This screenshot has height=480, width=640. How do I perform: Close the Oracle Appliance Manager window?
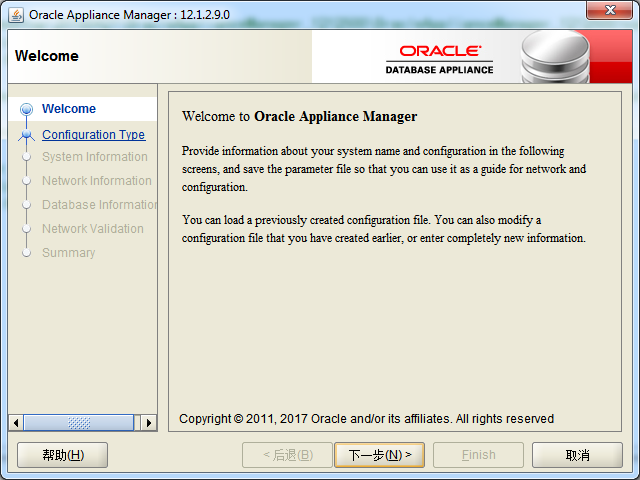609,10
